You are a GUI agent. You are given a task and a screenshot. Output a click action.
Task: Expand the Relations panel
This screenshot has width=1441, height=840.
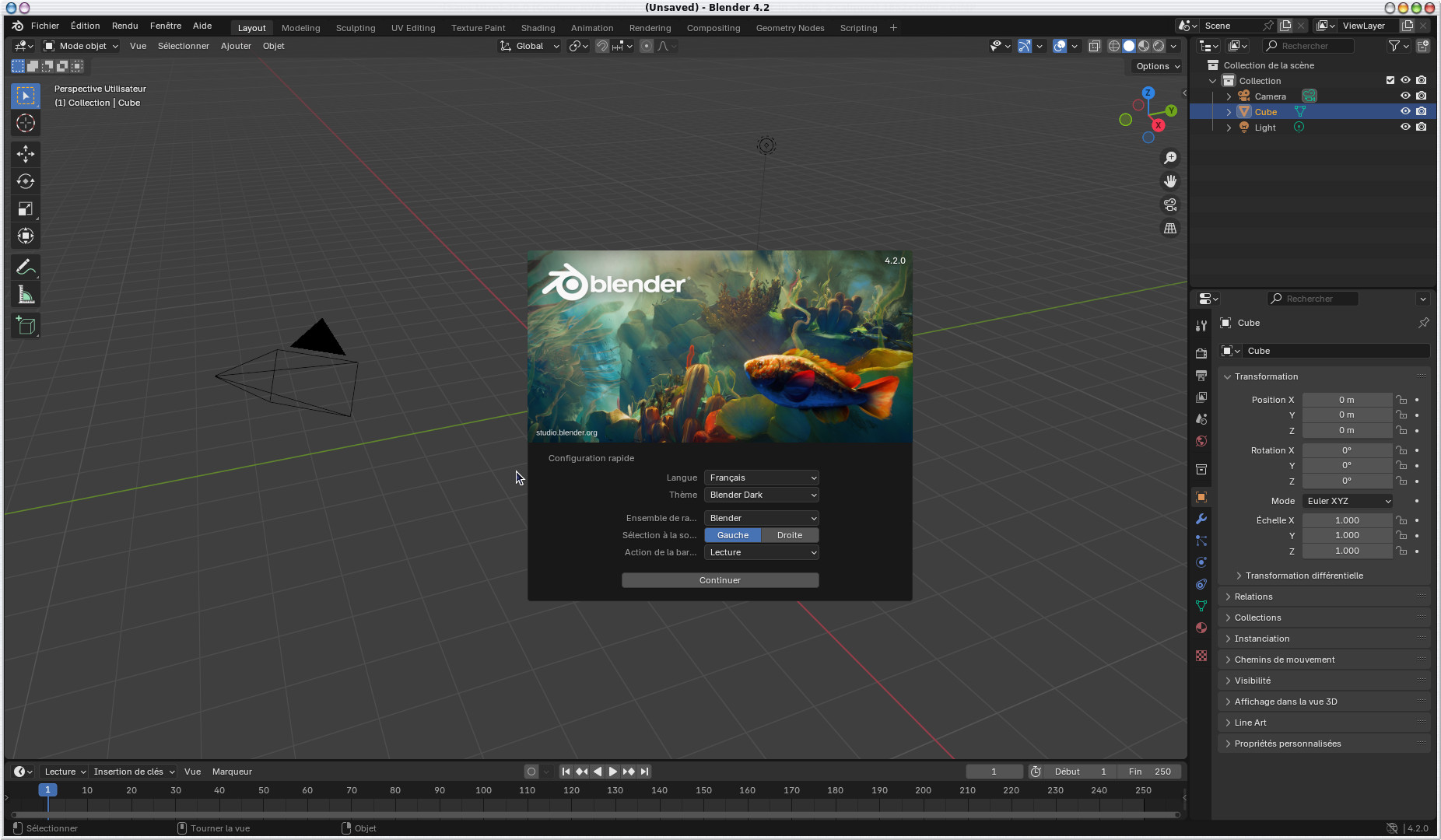[1253, 597]
